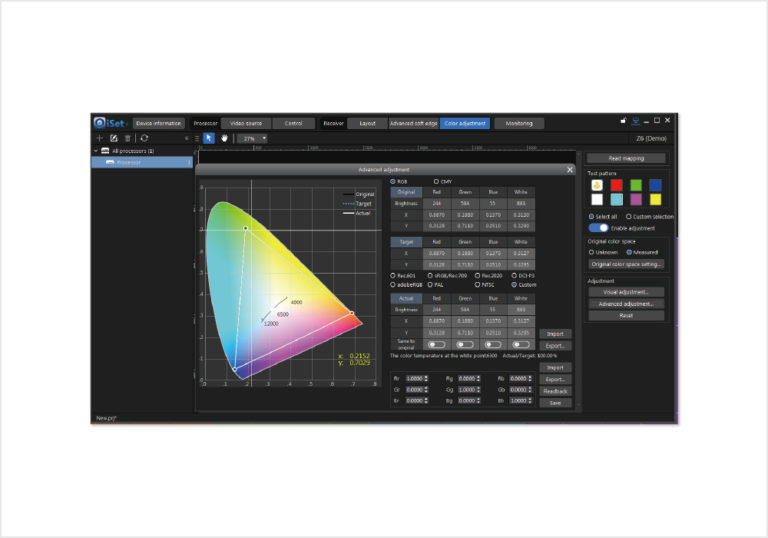Select the red test pattern swatch
The image size is (768, 538).
click(x=617, y=185)
